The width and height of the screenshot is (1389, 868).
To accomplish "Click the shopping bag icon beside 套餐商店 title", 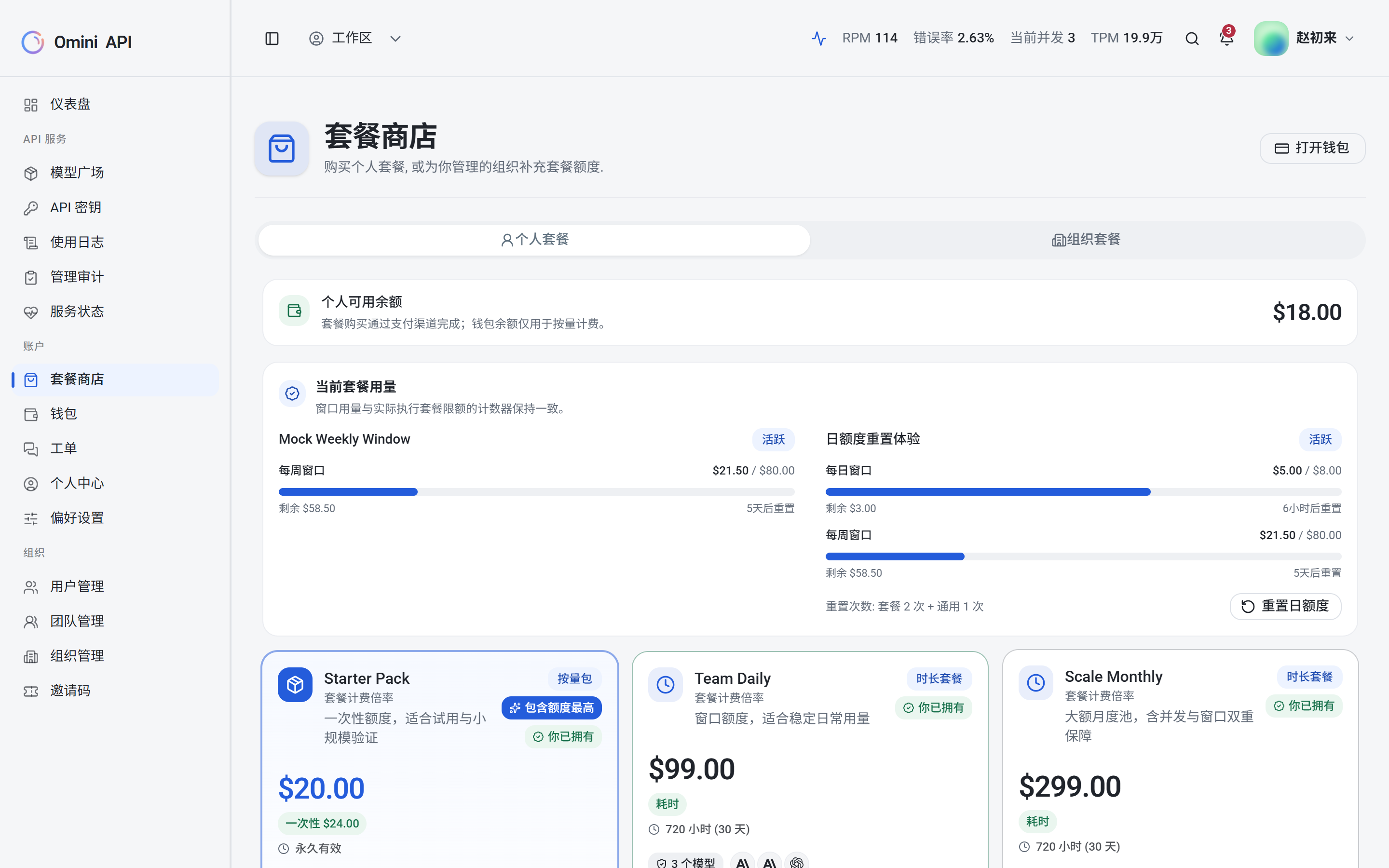I will tap(282, 149).
